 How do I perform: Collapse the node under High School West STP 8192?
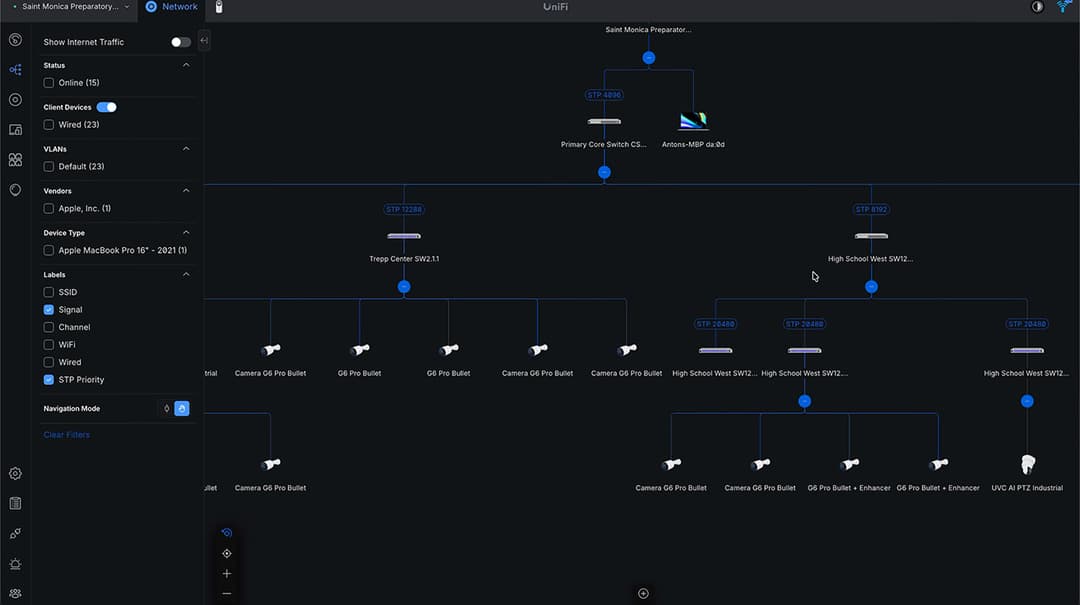tap(871, 287)
